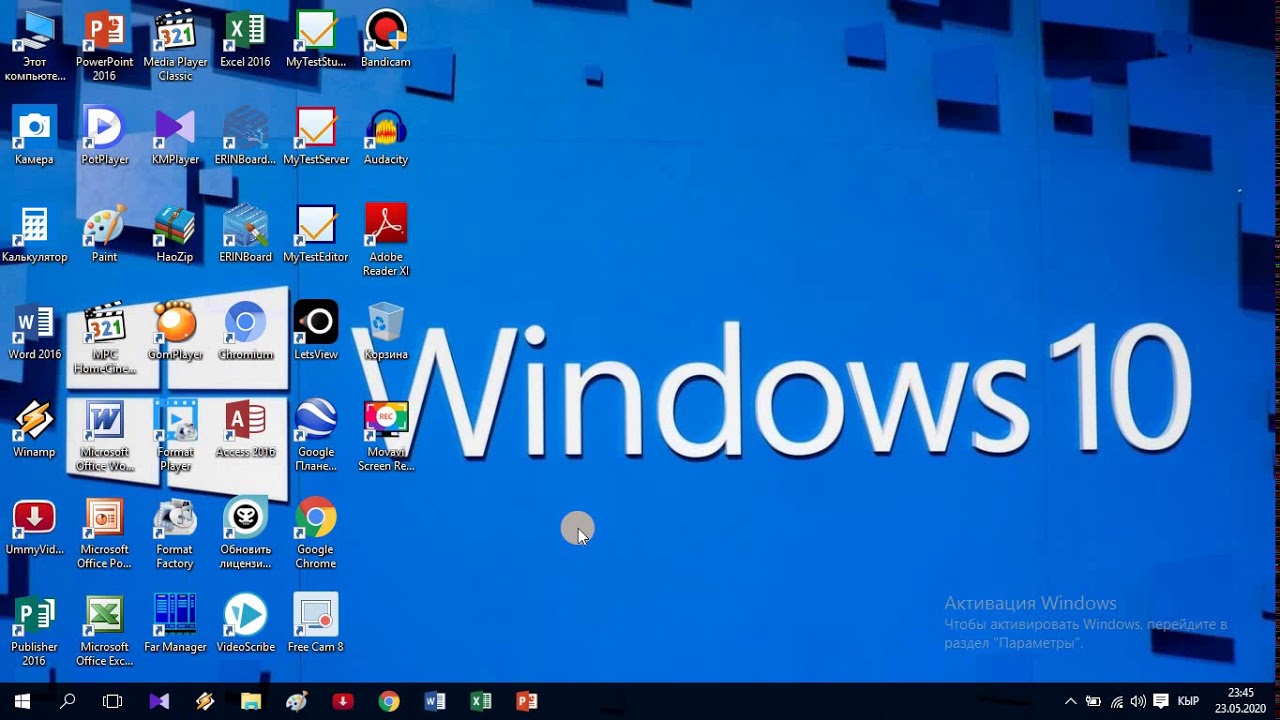Select the Publisher 2016 desktop icon
This screenshot has width=1280, height=720.
34,631
